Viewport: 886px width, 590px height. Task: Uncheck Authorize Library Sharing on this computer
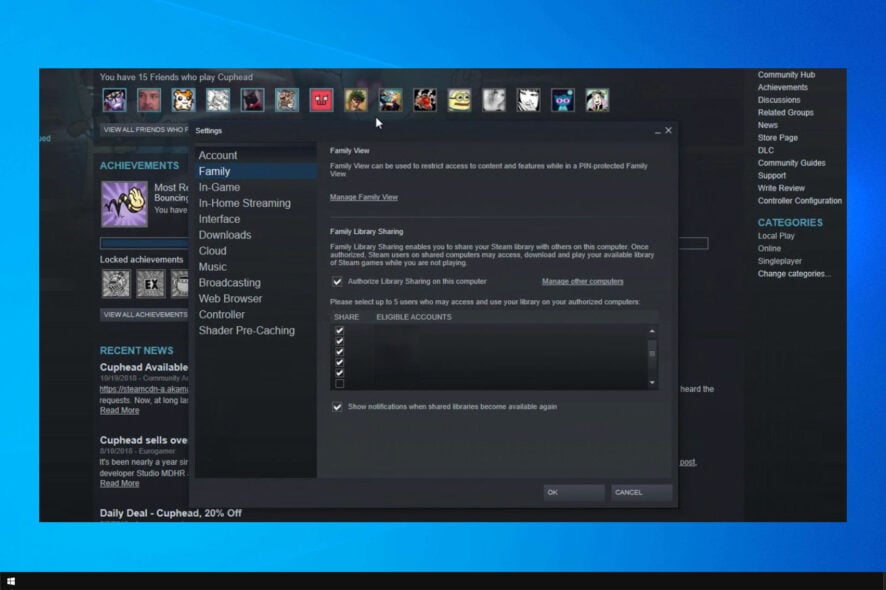pyautogui.click(x=338, y=282)
